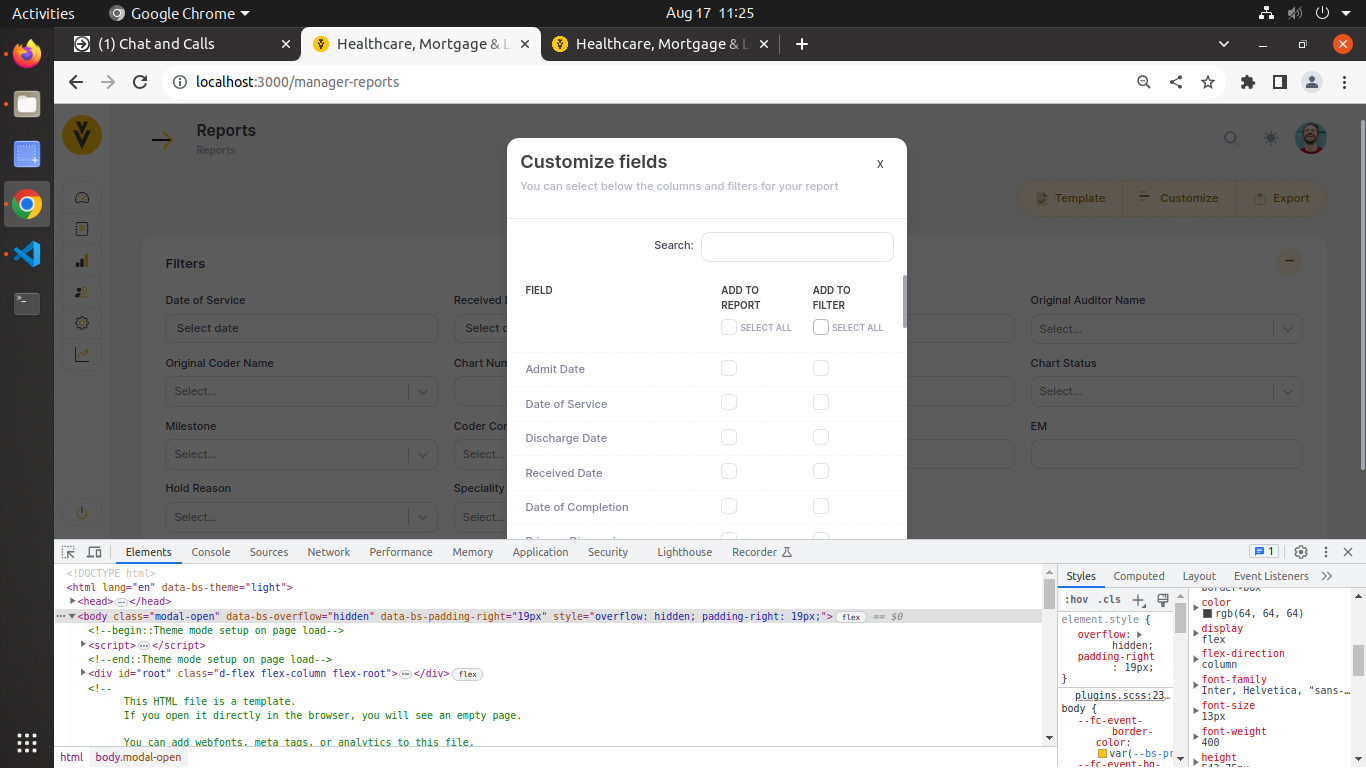Check Select All under Add to Filter

pyautogui.click(x=821, y=327)
